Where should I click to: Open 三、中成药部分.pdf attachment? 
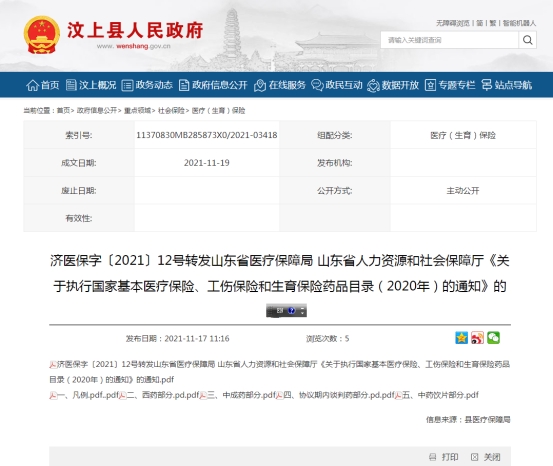point(237,395)
